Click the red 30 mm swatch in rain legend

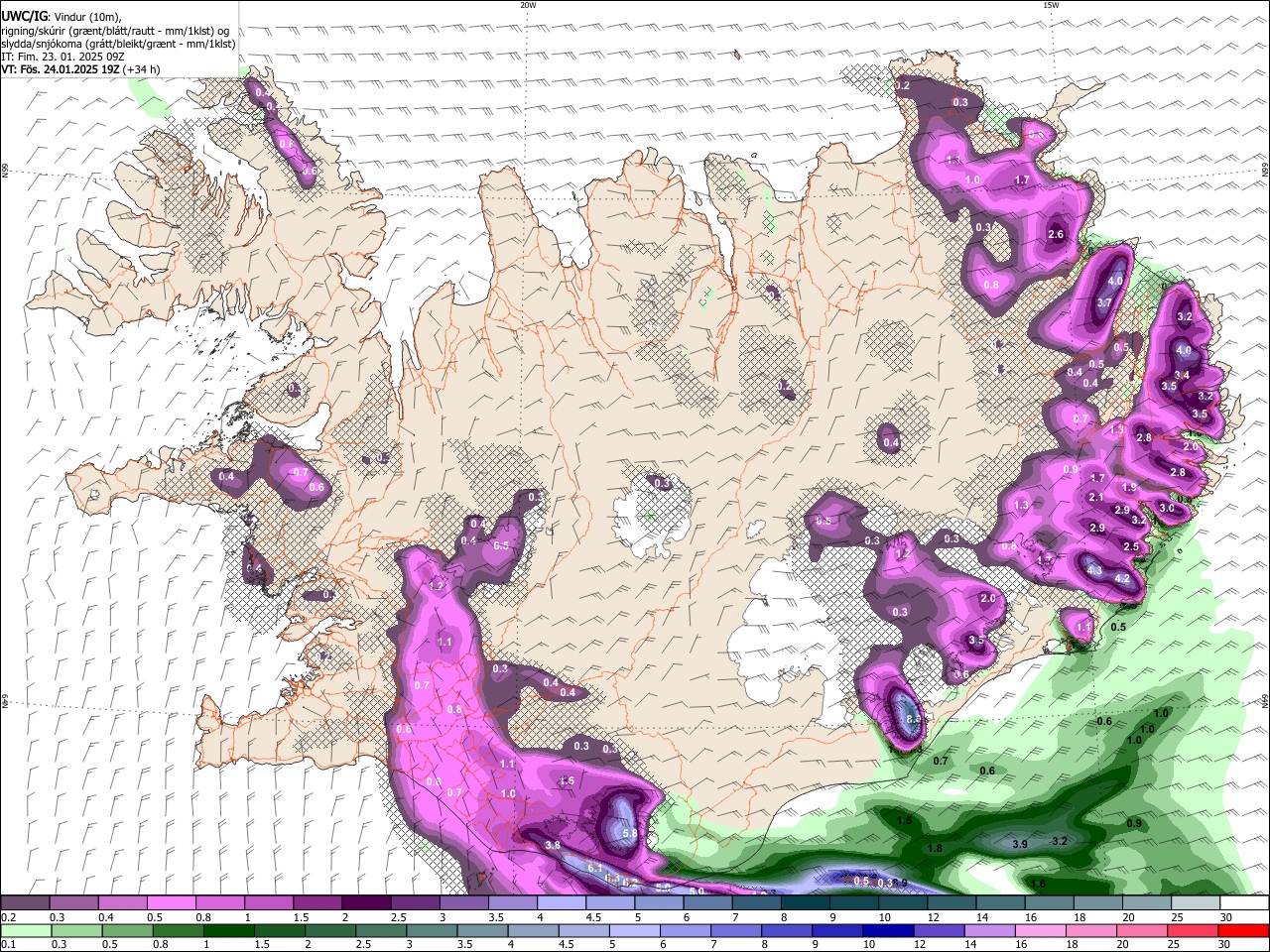(1244, 931)
